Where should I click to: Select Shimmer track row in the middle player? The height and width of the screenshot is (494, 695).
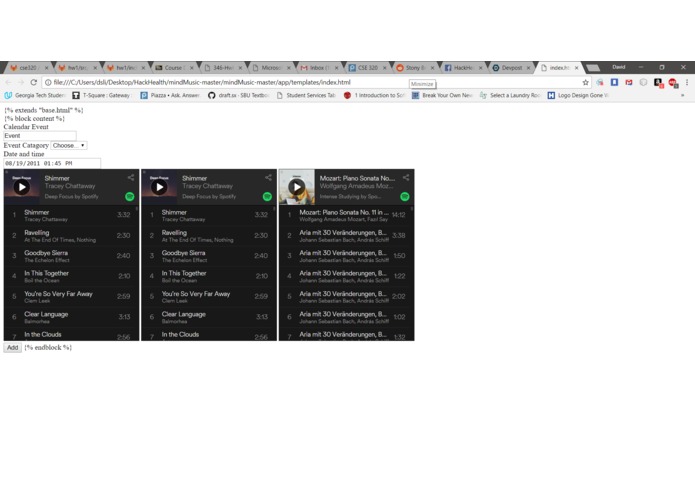(209, 215)
